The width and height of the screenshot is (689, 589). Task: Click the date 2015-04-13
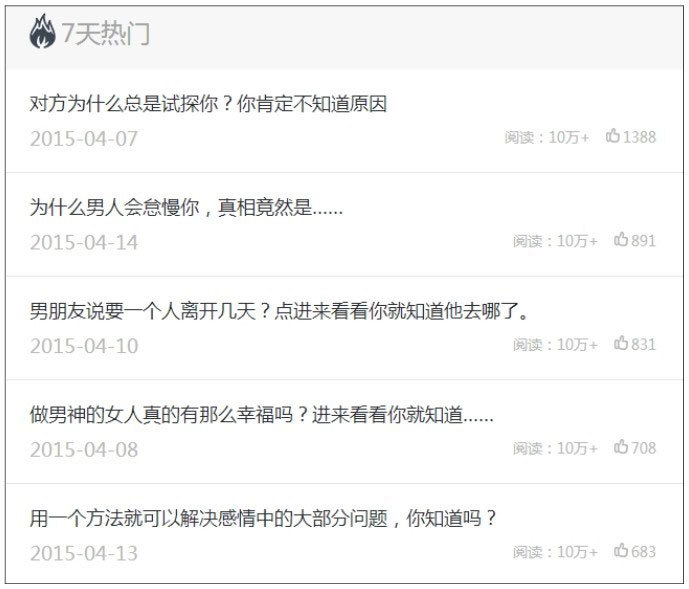(84, 553)
